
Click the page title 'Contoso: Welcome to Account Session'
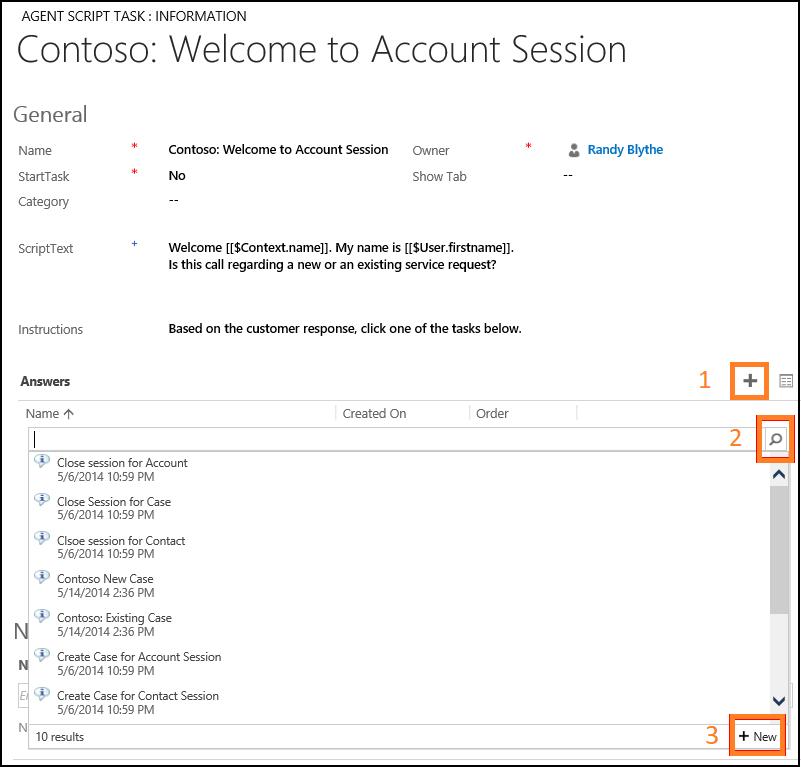[x=321, y=50]
